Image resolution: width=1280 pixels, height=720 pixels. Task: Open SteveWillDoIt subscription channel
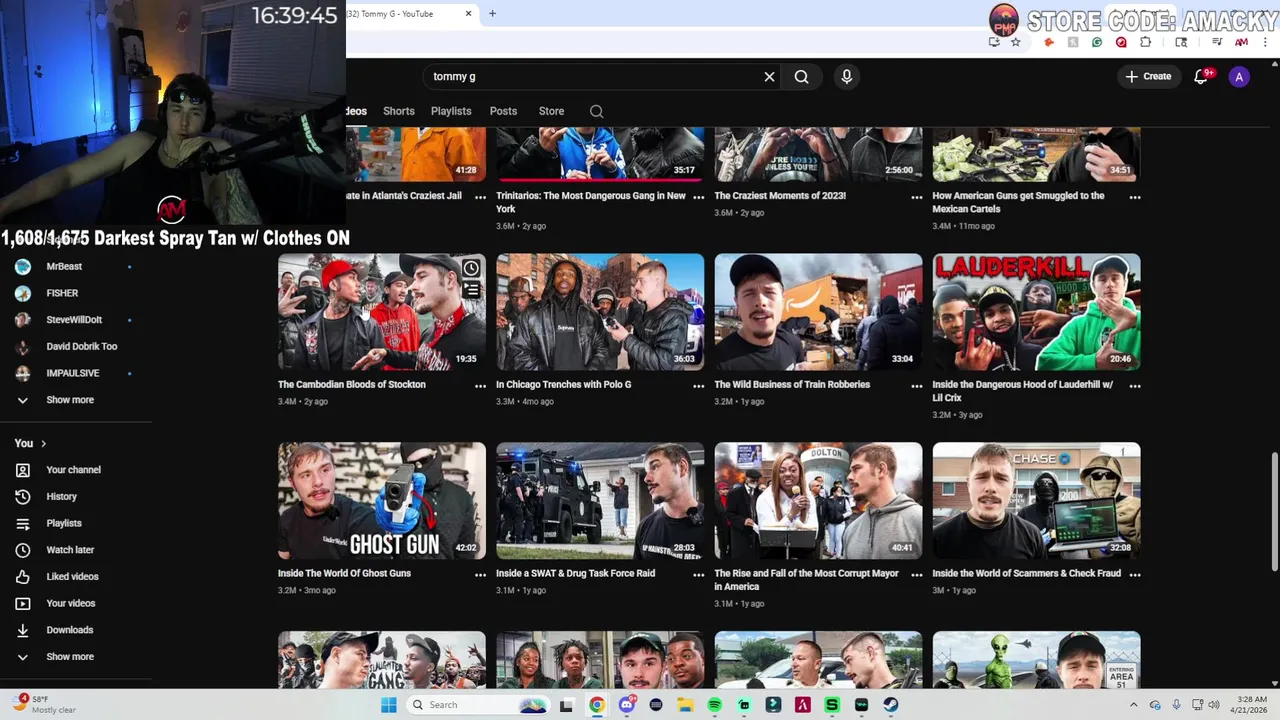click(x=75, y=320)
